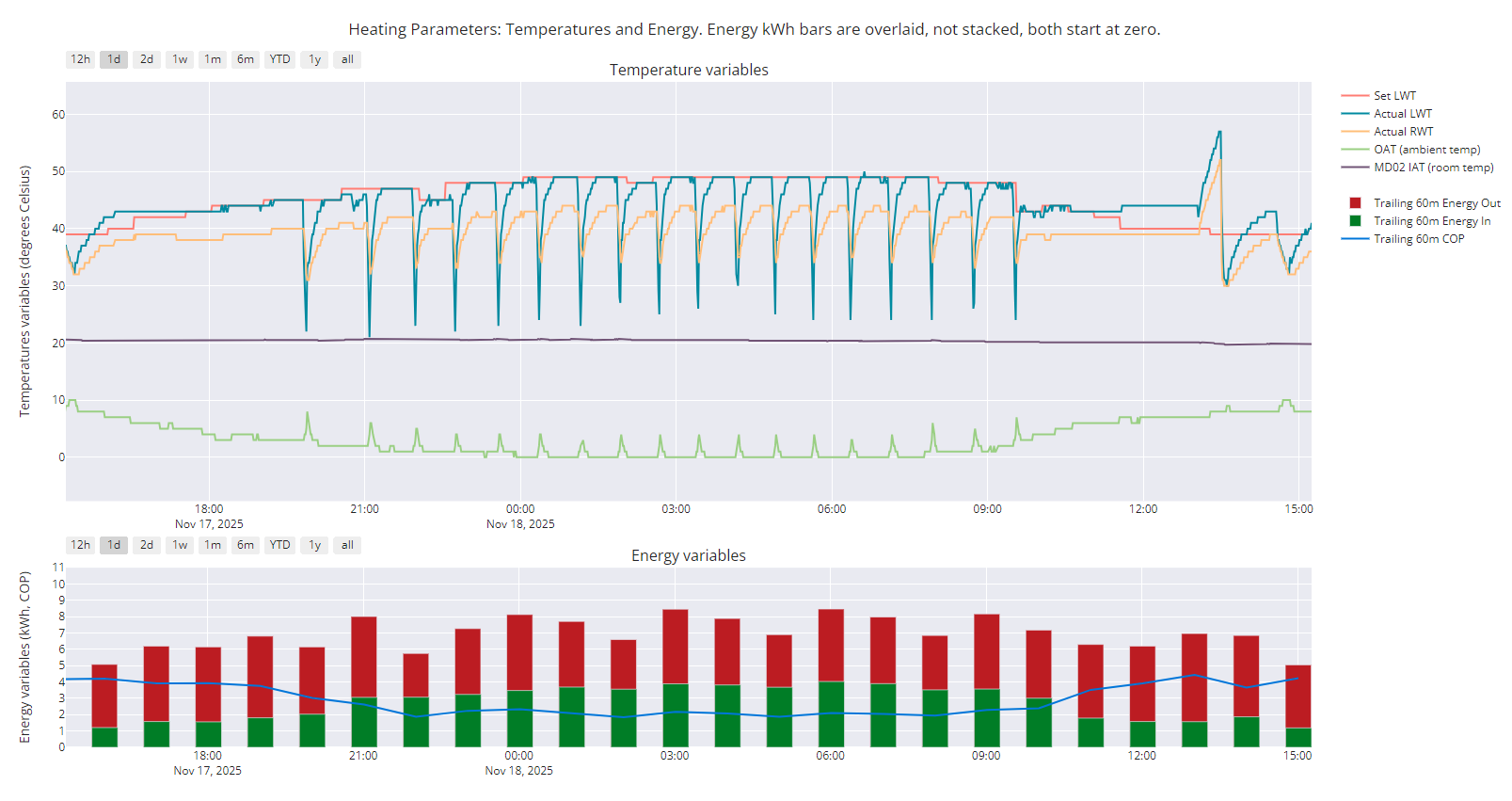Toggle Trailing 60m COP line in legend
1512x801 pixels.
pos(1418,239)
